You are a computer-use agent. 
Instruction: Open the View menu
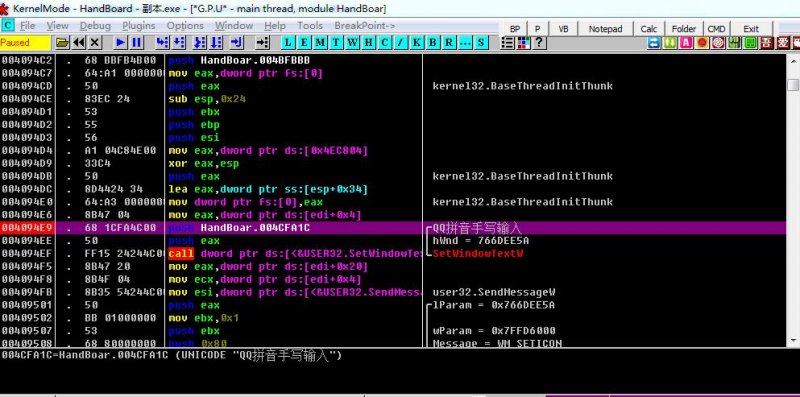pos(57,26)
